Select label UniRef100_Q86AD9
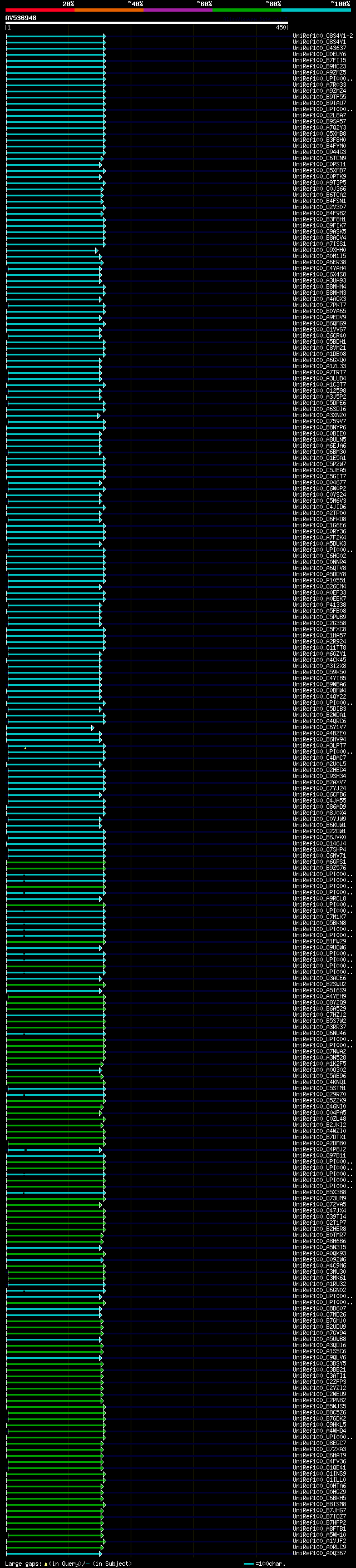356x1568 pixels. pyautogui.click(x=319, y=807)
